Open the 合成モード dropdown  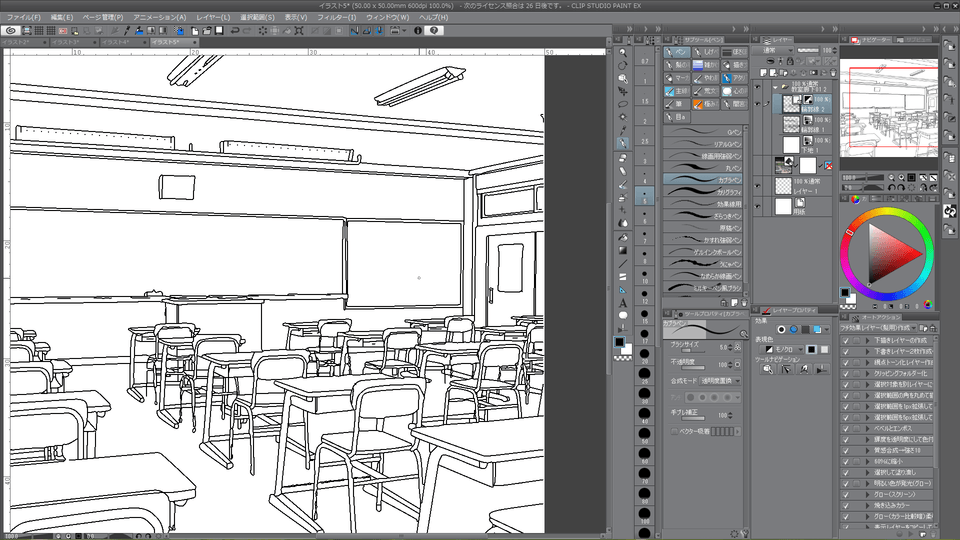tap(720, 381)
